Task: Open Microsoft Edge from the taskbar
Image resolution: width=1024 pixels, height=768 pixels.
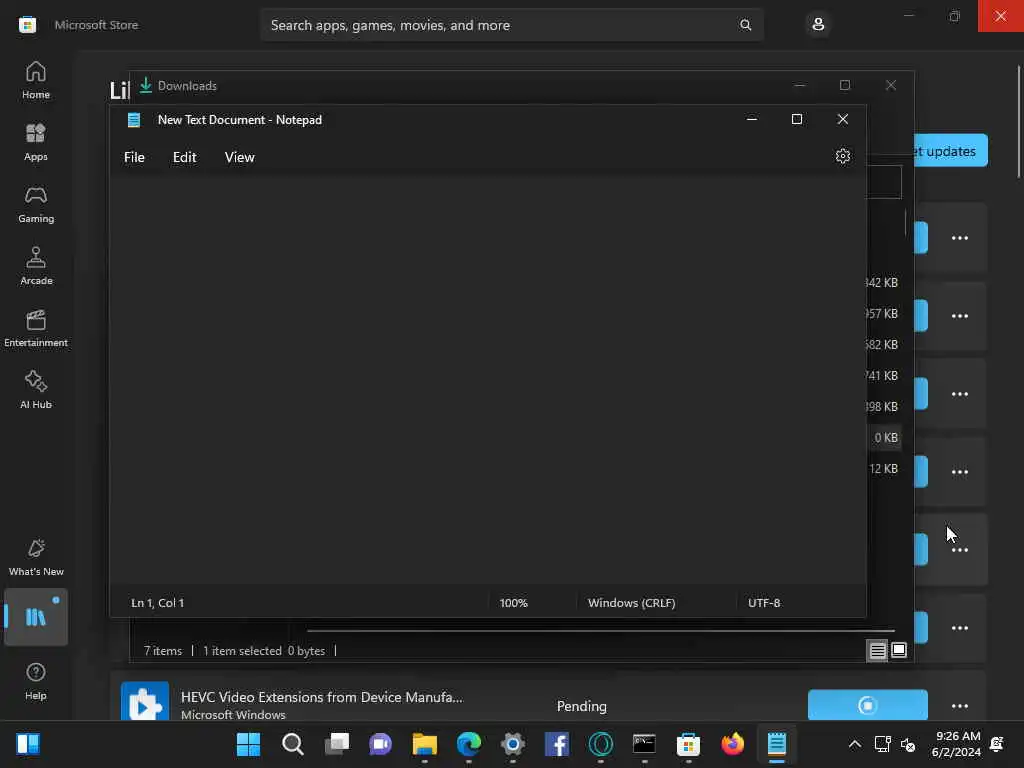Action: [x=469, y=744]
